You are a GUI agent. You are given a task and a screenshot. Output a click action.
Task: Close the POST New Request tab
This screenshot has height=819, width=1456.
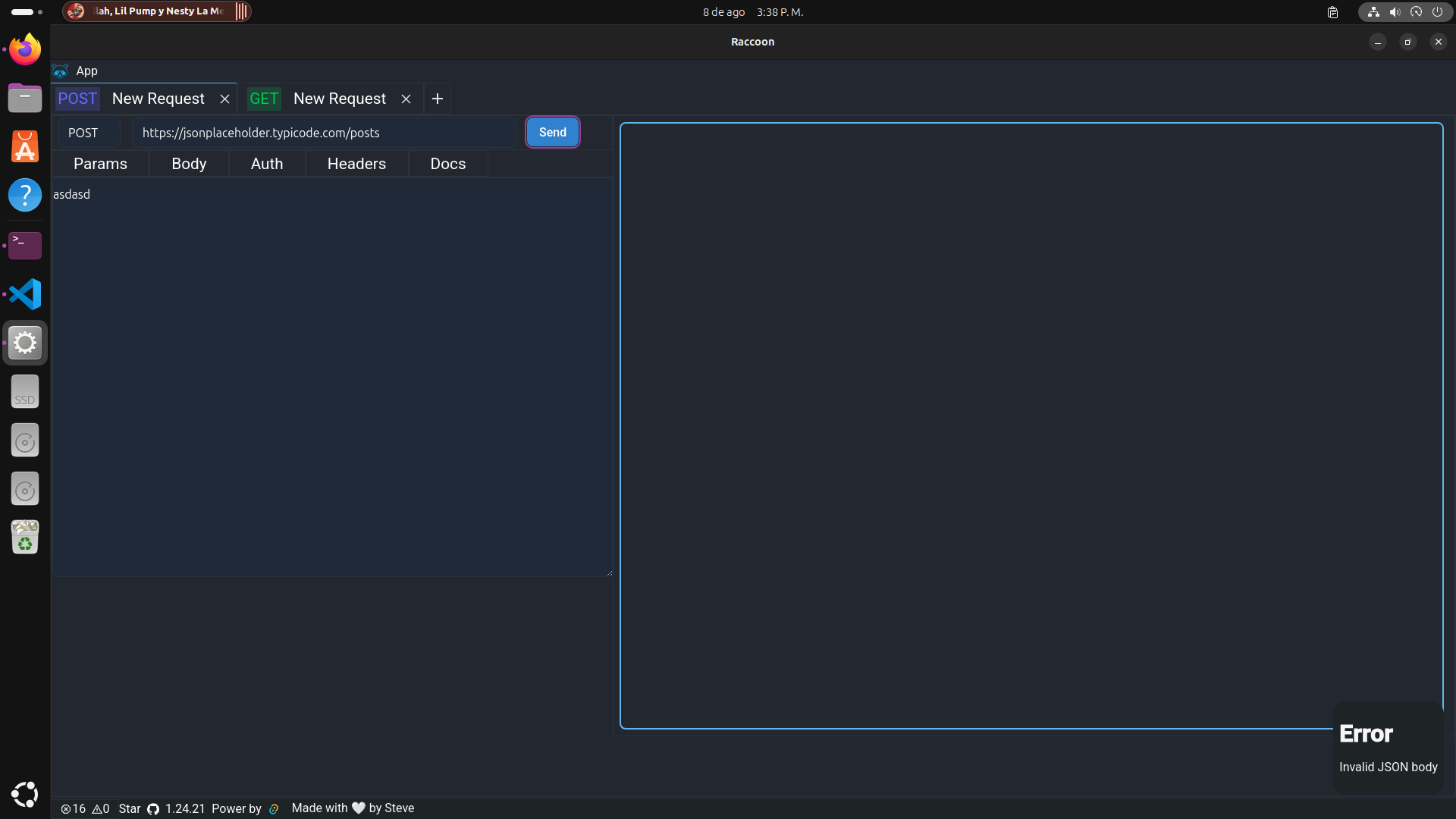224,99
